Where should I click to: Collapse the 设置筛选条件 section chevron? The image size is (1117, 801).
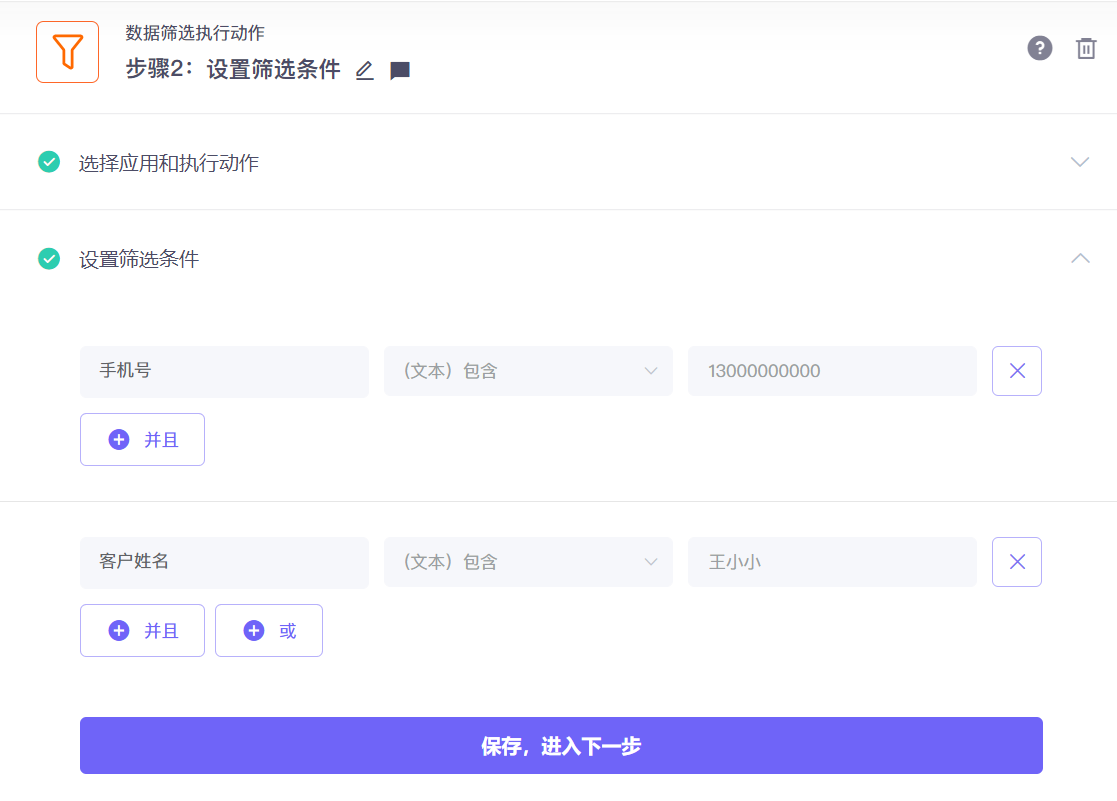1080,258
